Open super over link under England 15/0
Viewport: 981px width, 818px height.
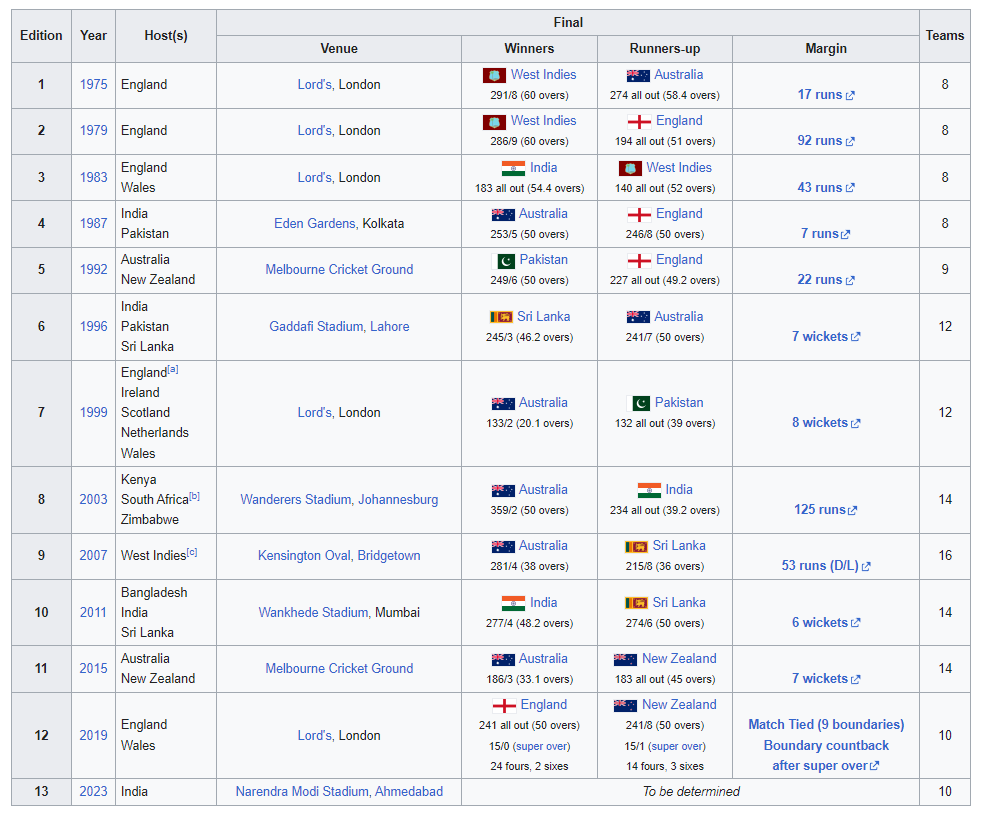(541, 747)
